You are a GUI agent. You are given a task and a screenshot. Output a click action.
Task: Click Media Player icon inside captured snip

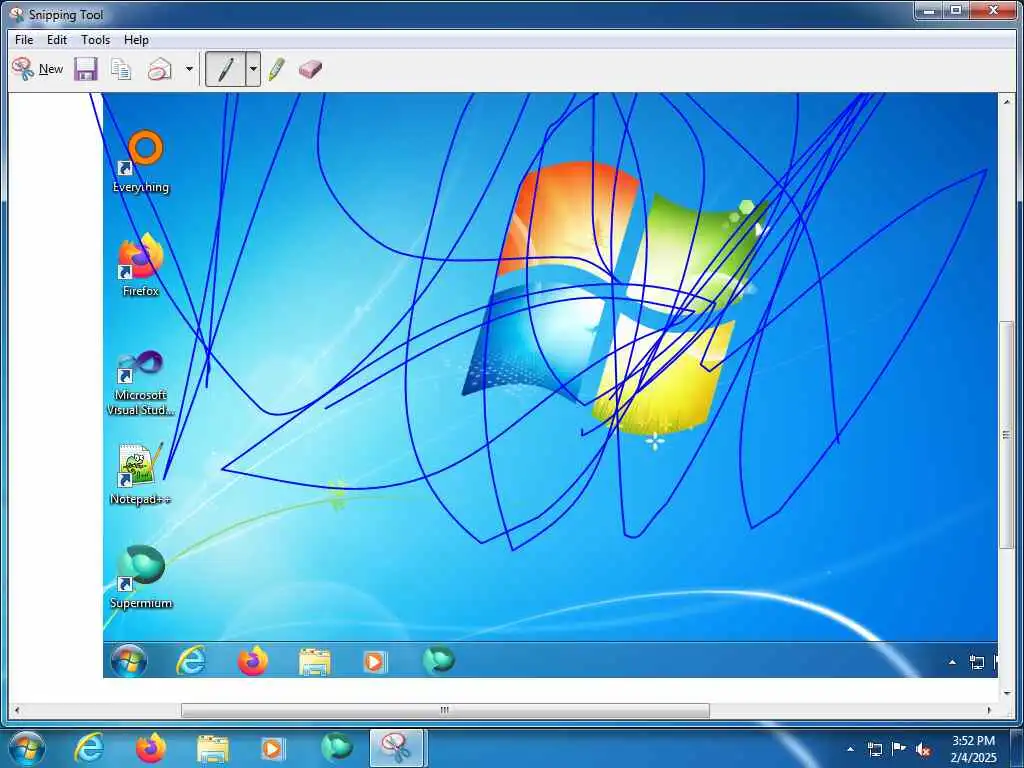pyautogui.click(x=375, y=661)
